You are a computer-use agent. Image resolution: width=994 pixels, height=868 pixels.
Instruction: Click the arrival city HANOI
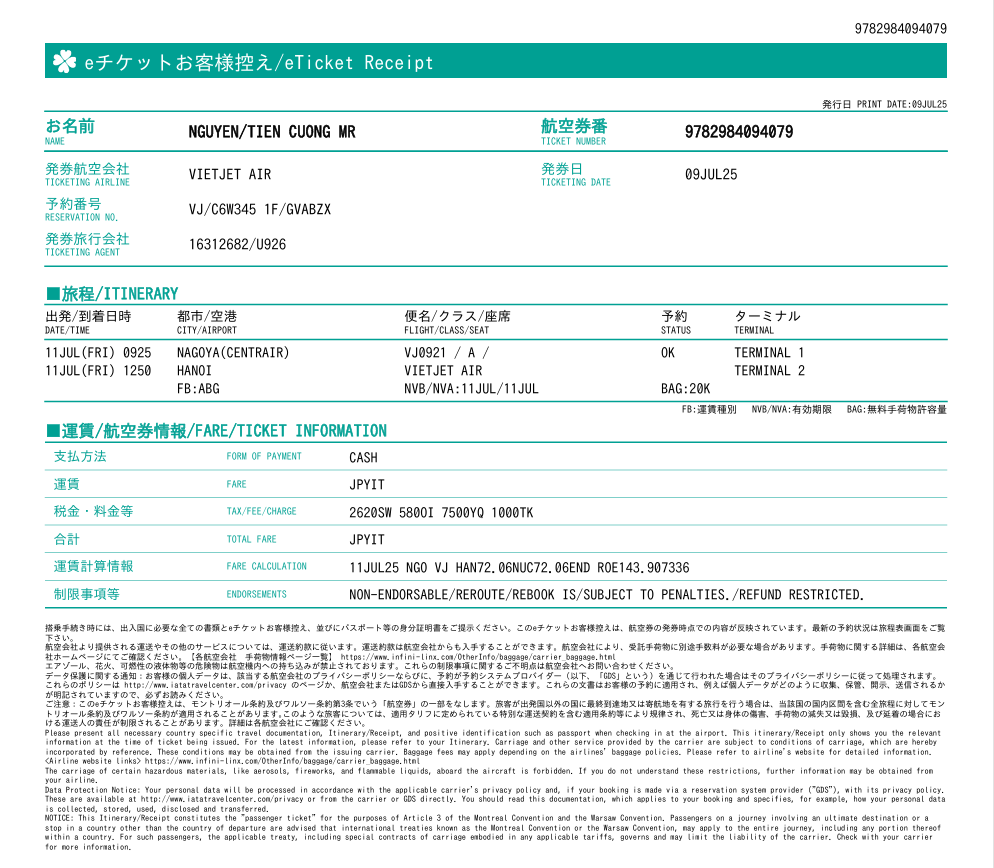point(198,370)
